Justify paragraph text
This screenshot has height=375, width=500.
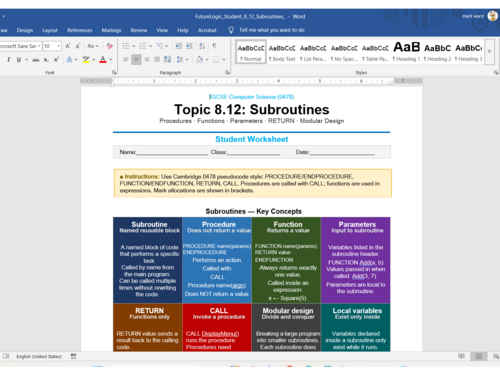point(157,60)
